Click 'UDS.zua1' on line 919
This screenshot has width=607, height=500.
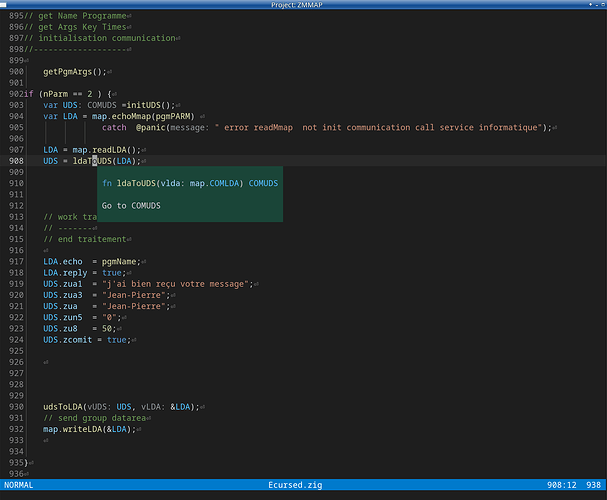(63, 284)
